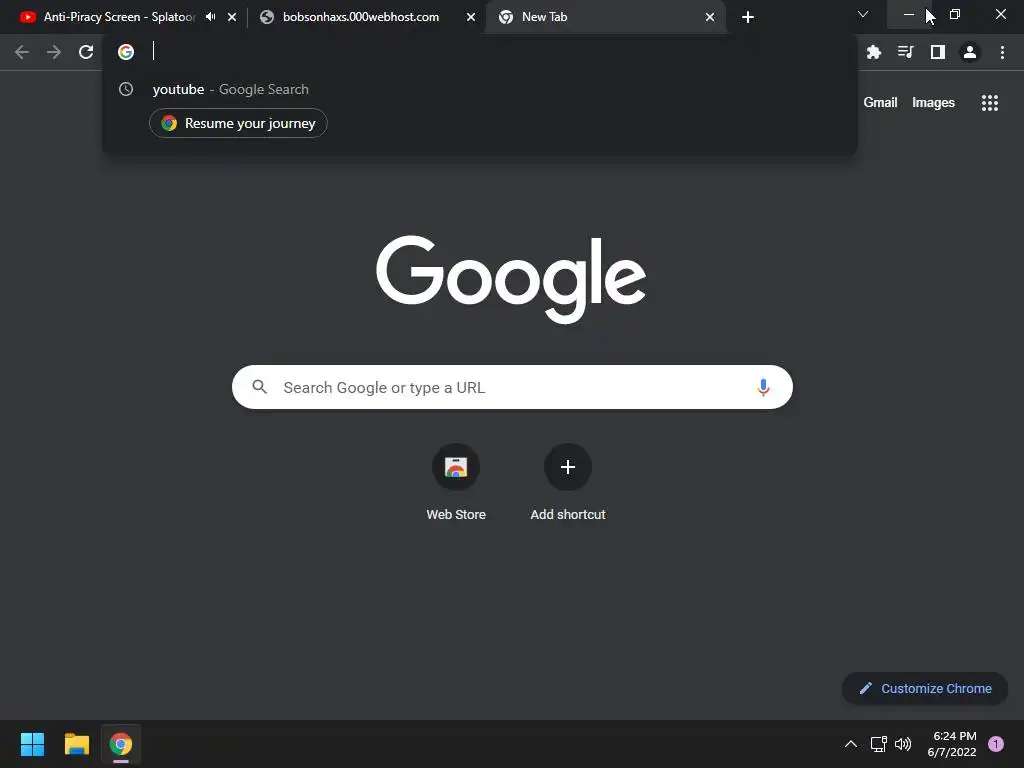Switch to the bobsonhaxs.000webhost.com tab
Screen dimensions: 1024x768
(360, 17)
